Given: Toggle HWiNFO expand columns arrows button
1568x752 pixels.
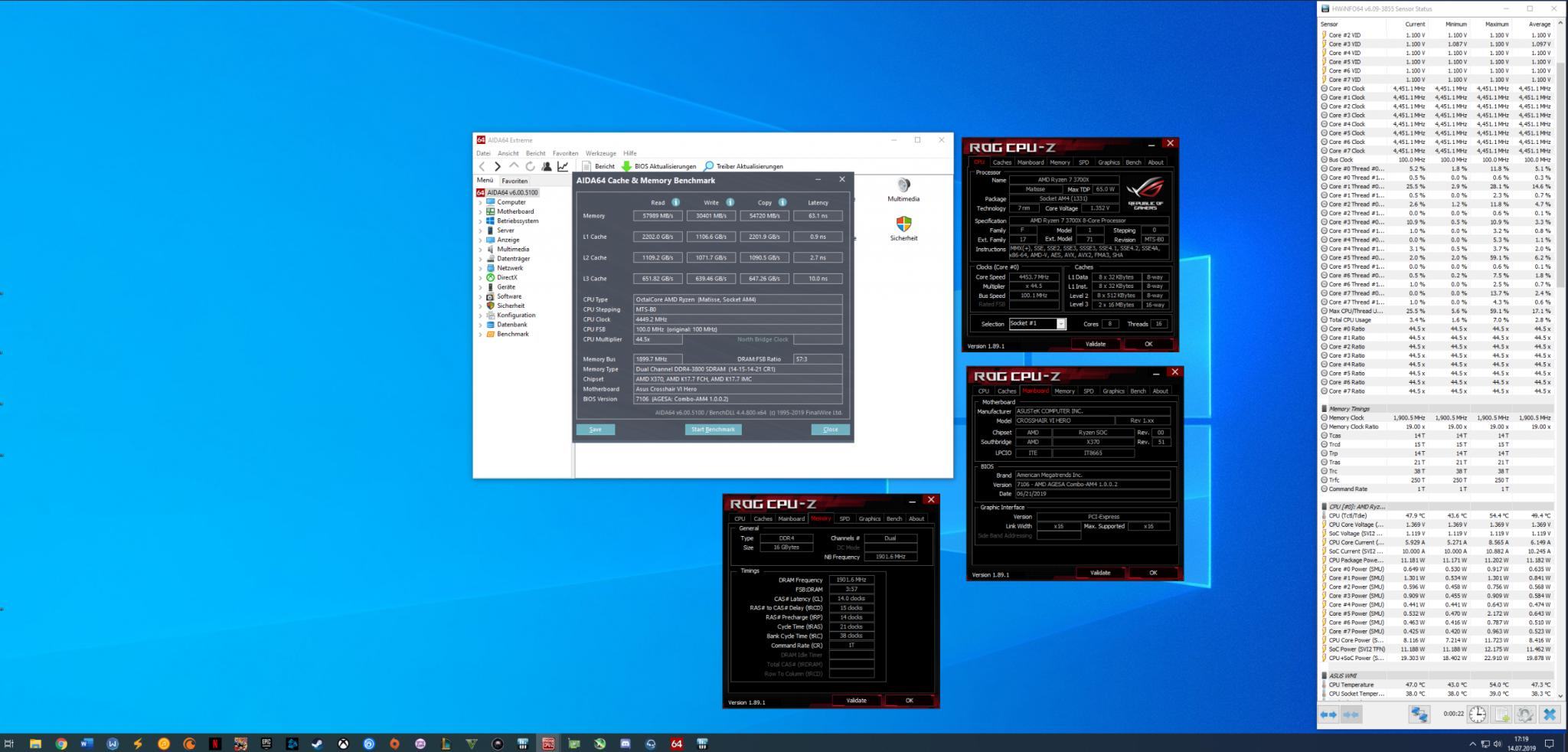Looking at the screenshot, I should tap(1328, 714).
